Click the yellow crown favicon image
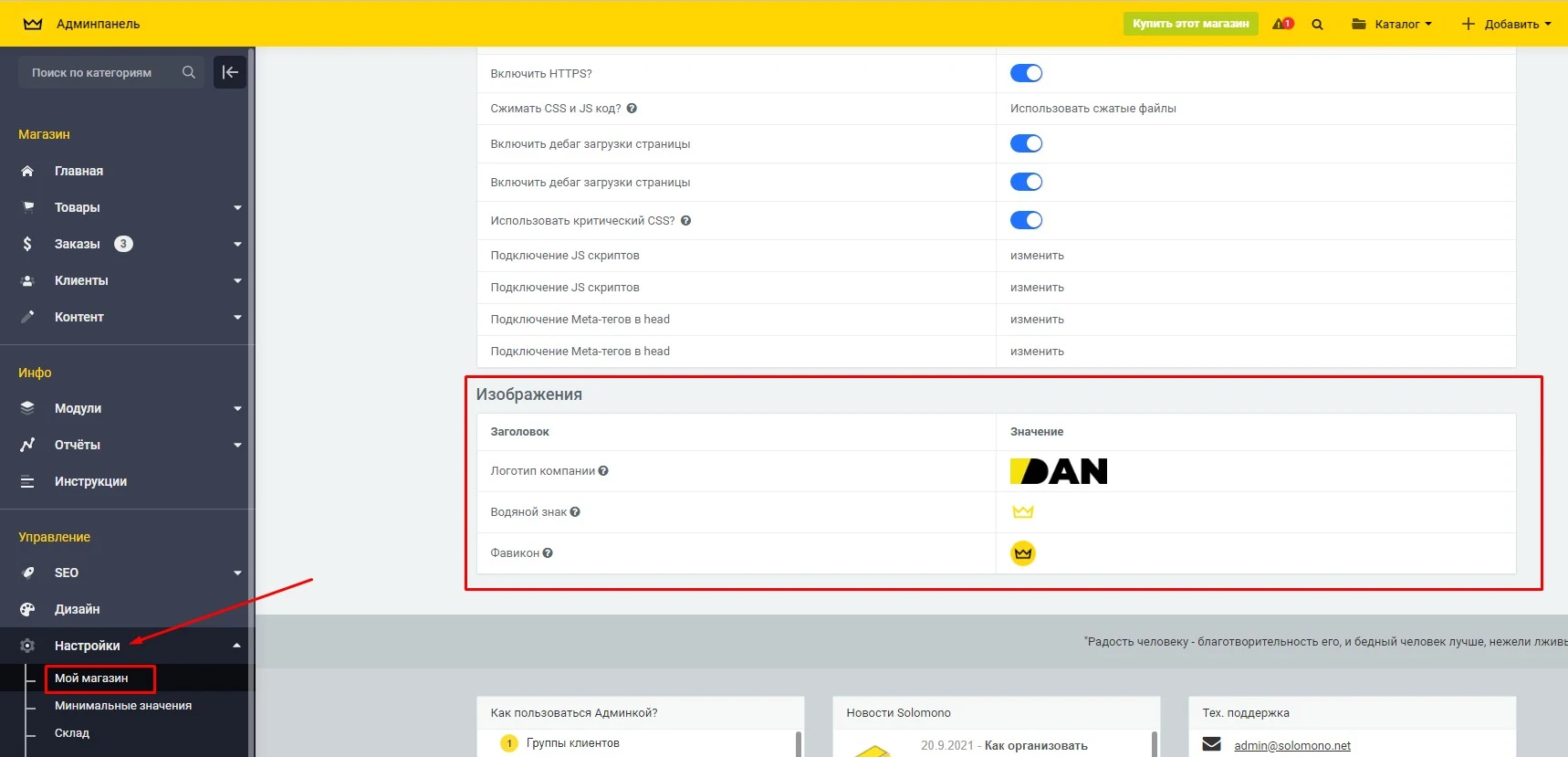 pyautogui.click(x=1022, y=553)
